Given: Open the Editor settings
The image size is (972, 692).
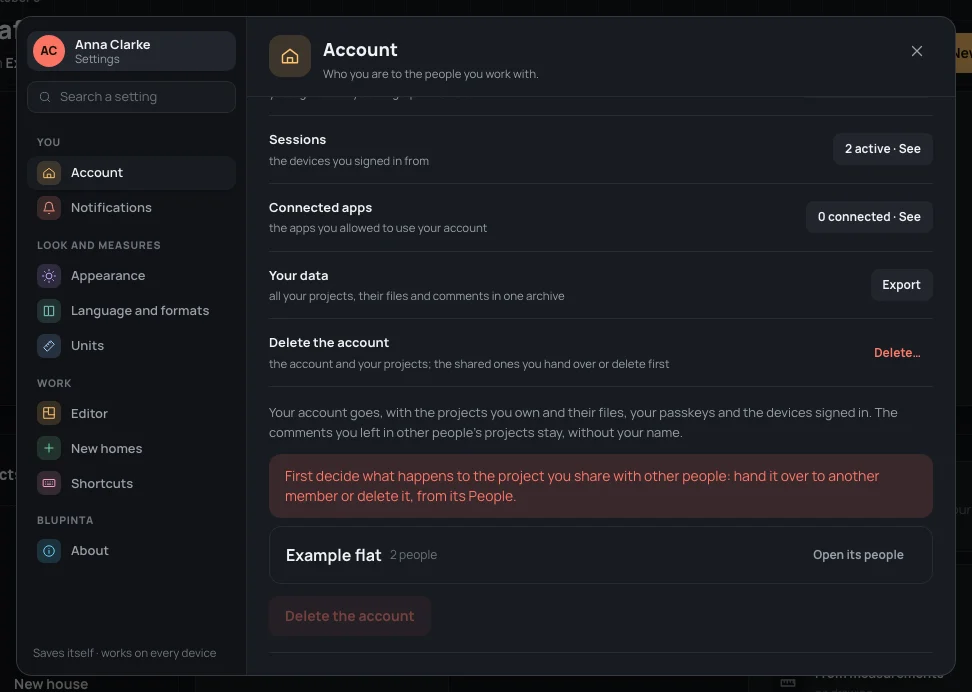Looking at the screenshot, I should point(131,414).
